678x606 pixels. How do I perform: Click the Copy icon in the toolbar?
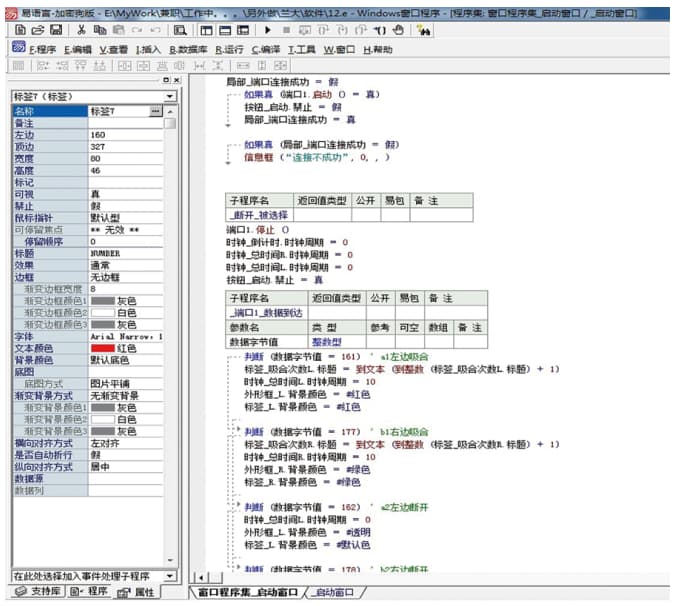100,30
